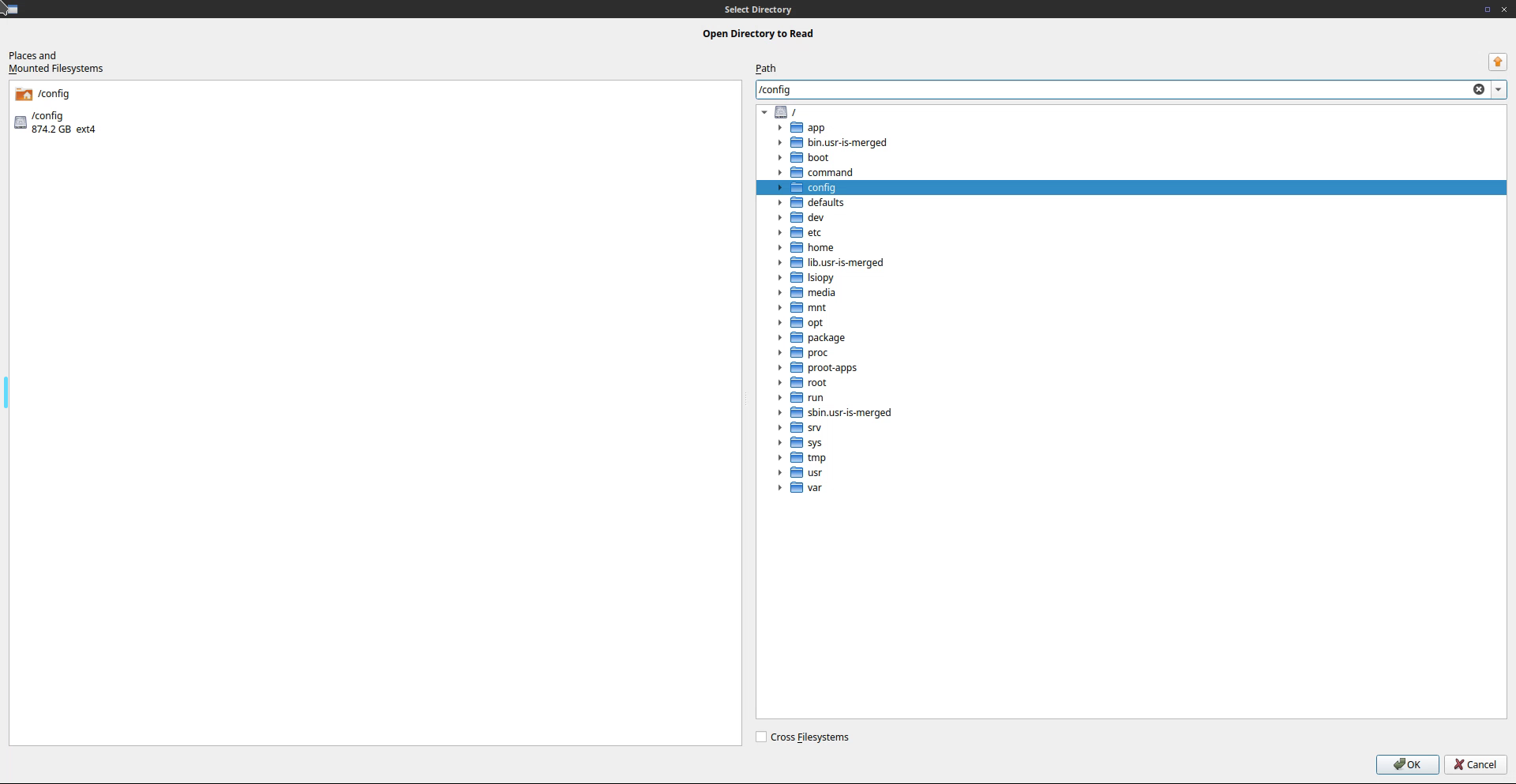Click the folder icon next to lsiopy
This screenshot has width=1516, height=784.
click(x=797, y=278)
